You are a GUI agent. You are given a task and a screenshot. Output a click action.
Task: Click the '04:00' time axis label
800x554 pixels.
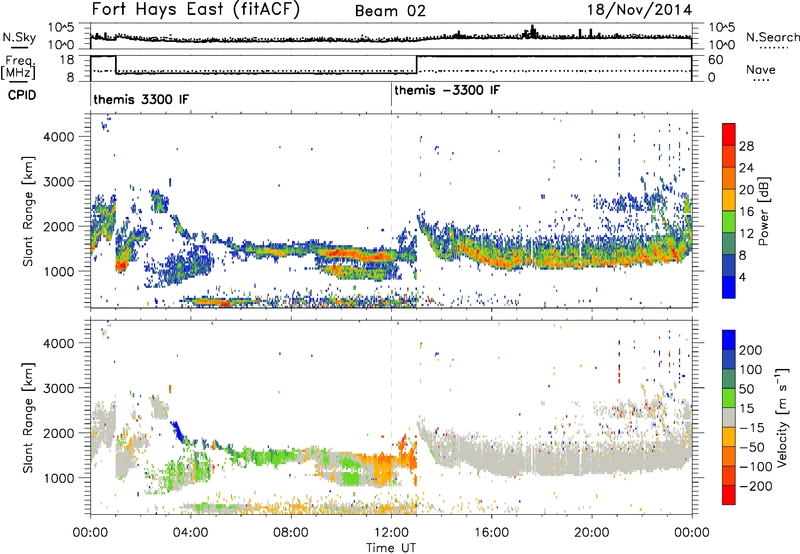point(190,533)
